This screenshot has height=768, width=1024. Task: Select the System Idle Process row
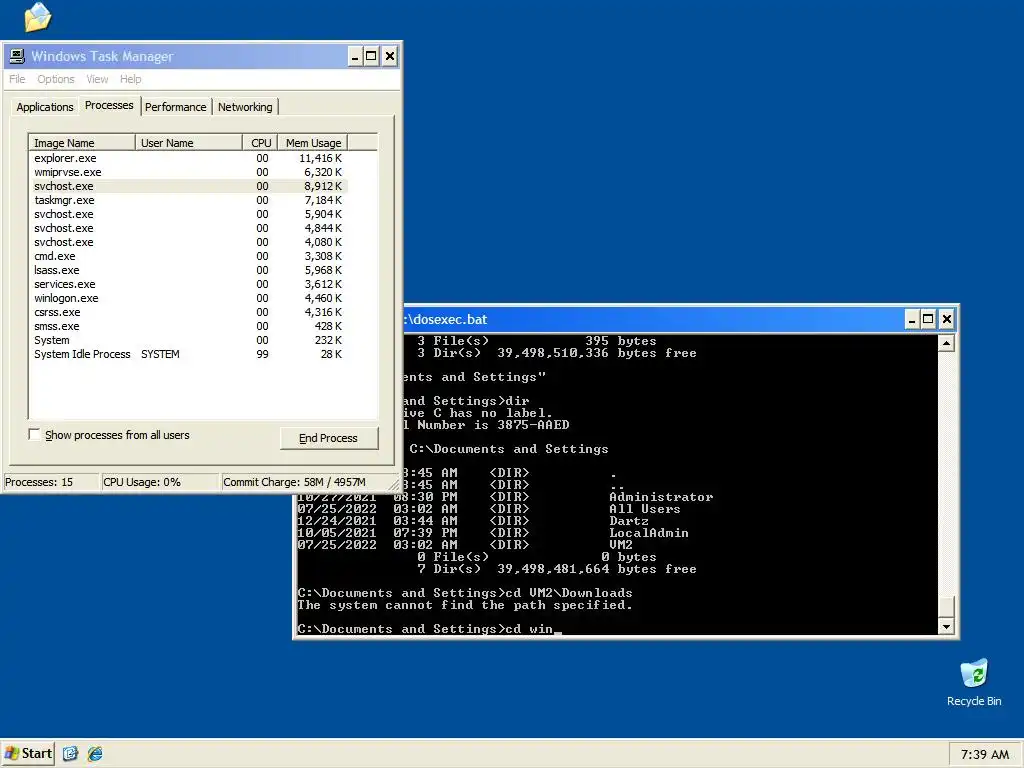tap(188, 355)
